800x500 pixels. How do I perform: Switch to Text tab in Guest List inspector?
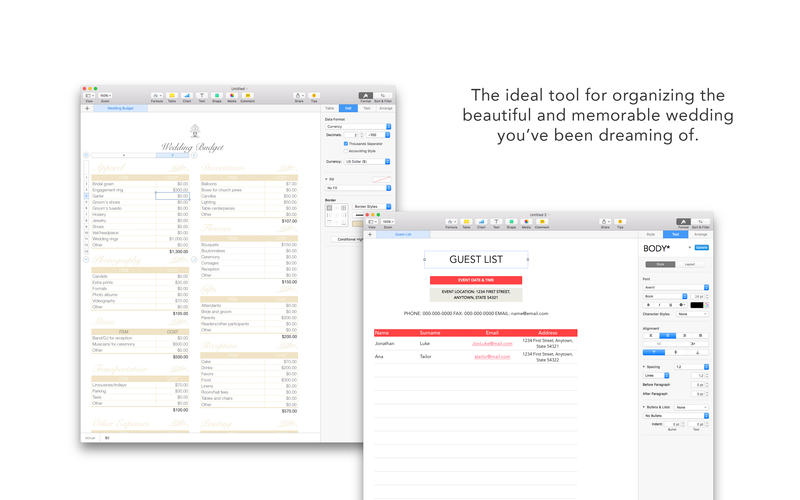tap(676, 234)
